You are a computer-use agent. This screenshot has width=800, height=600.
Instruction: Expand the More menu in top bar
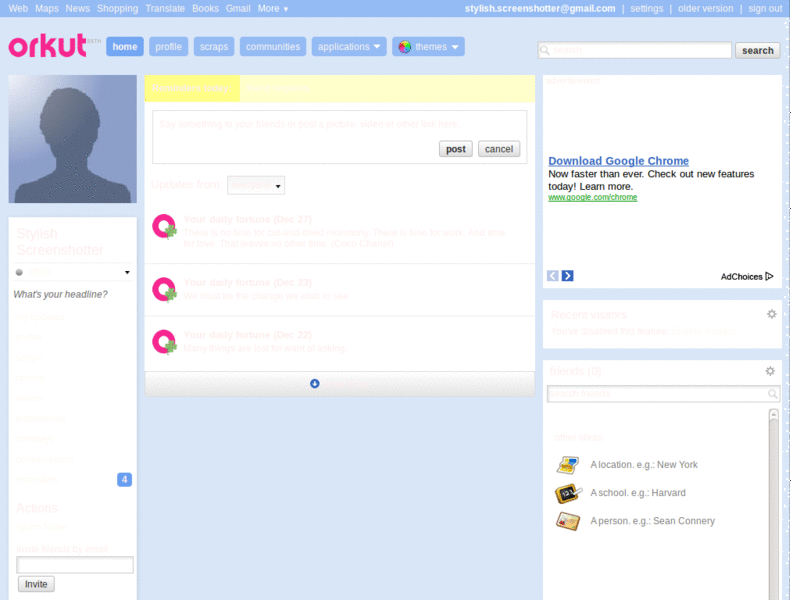272,9
